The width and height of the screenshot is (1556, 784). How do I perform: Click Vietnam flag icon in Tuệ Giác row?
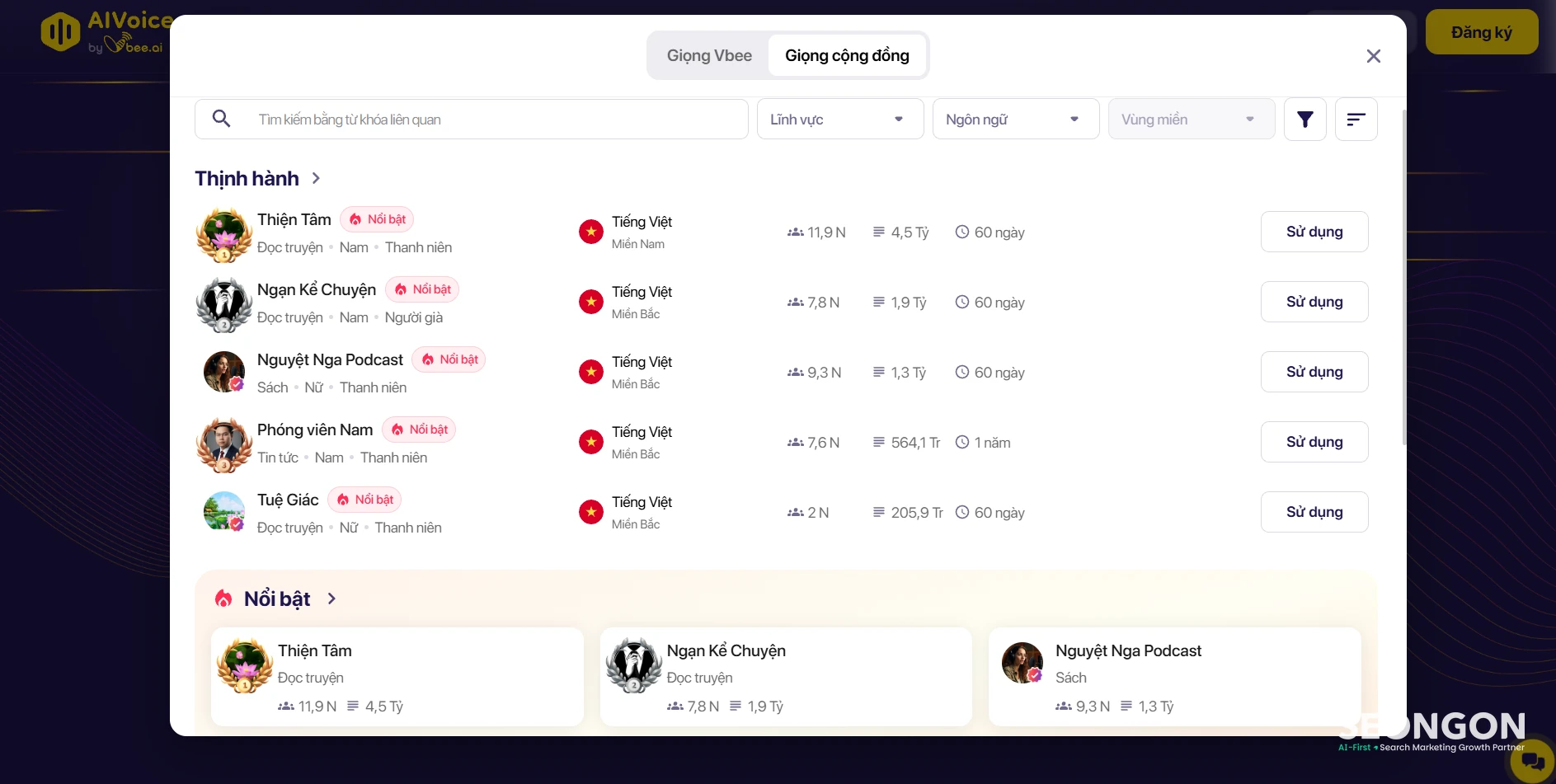[590, 512]
